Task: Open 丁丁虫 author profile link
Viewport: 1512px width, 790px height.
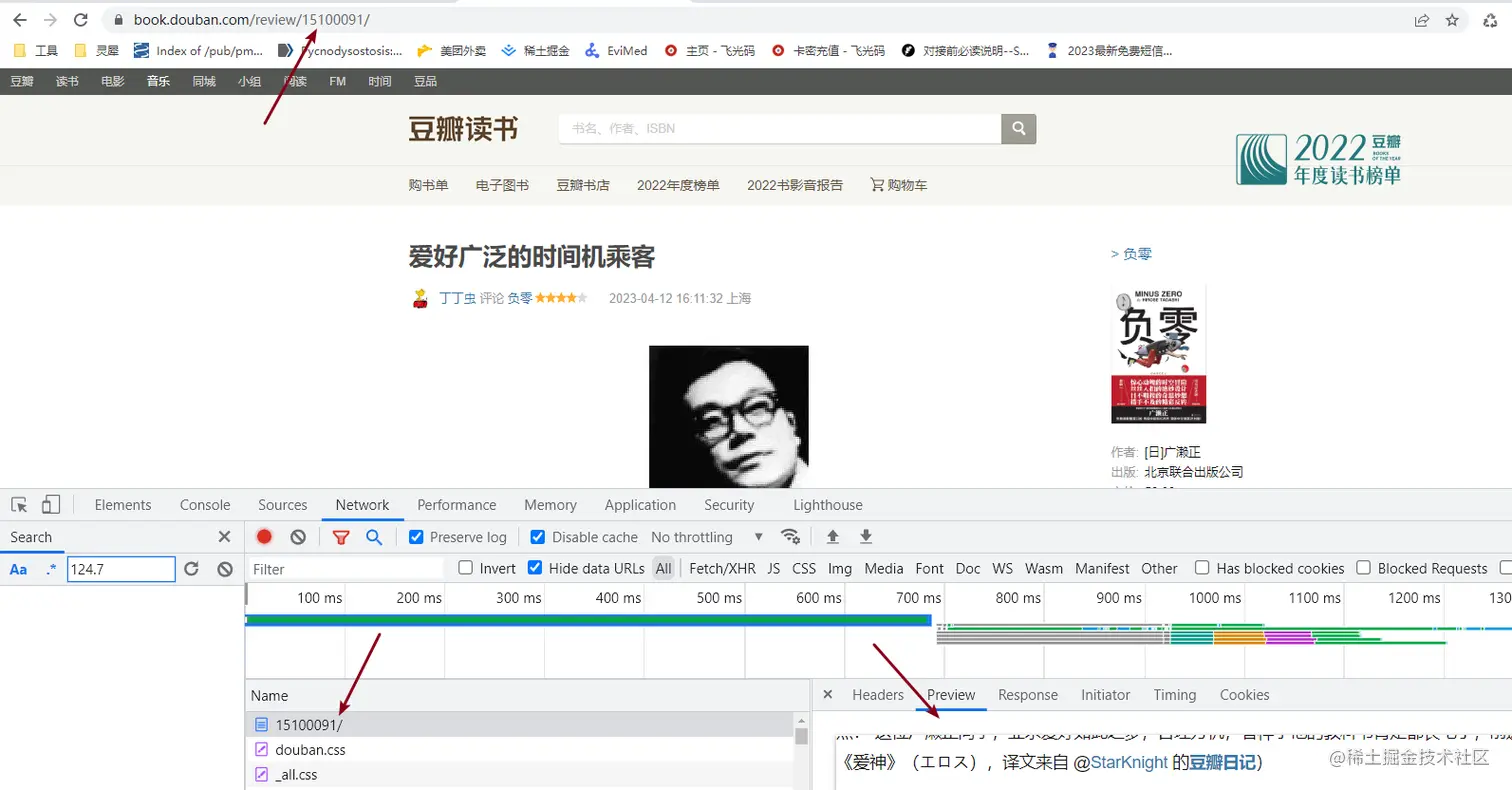Action: pyautogui.click(x=457, y=298)
